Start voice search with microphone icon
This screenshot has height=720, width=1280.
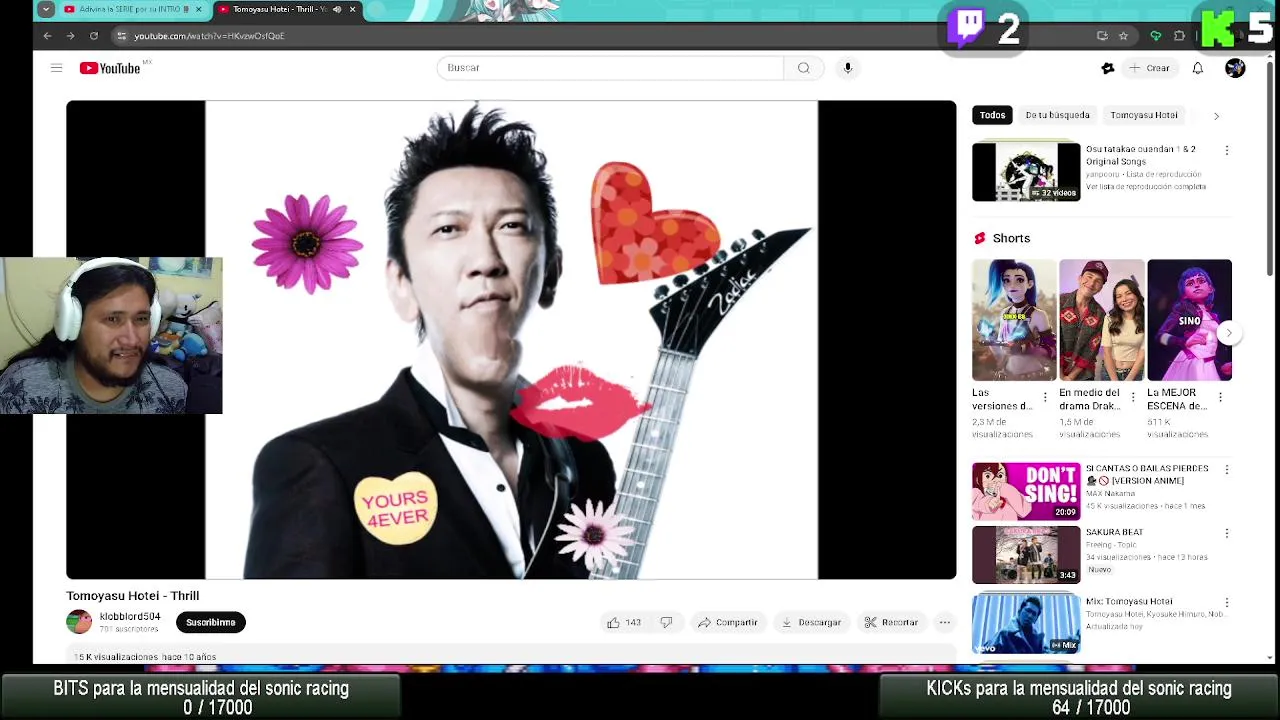pyautogui.click(x=848, y=68)
